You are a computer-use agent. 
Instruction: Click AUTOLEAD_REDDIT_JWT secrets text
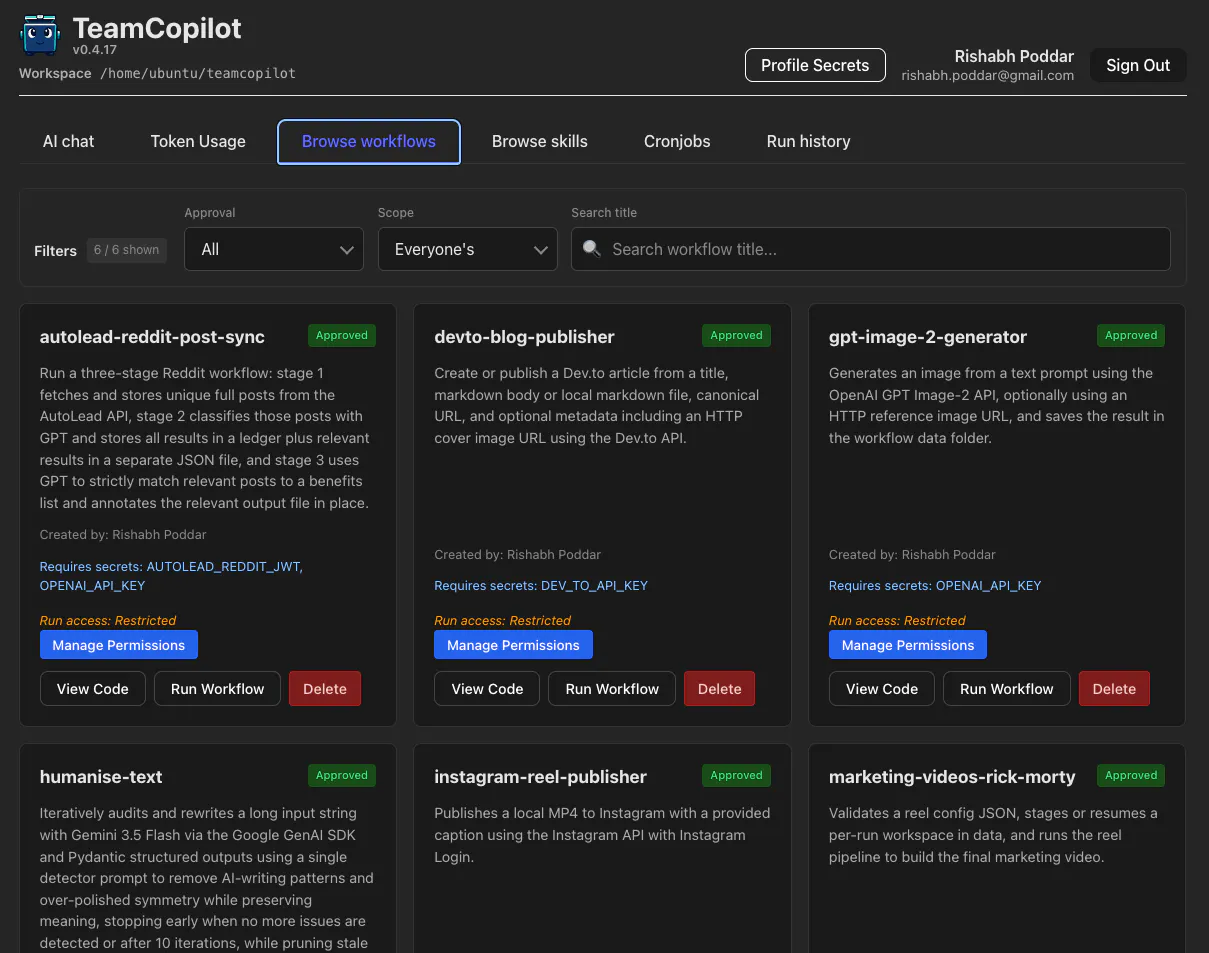click(224, 566)
